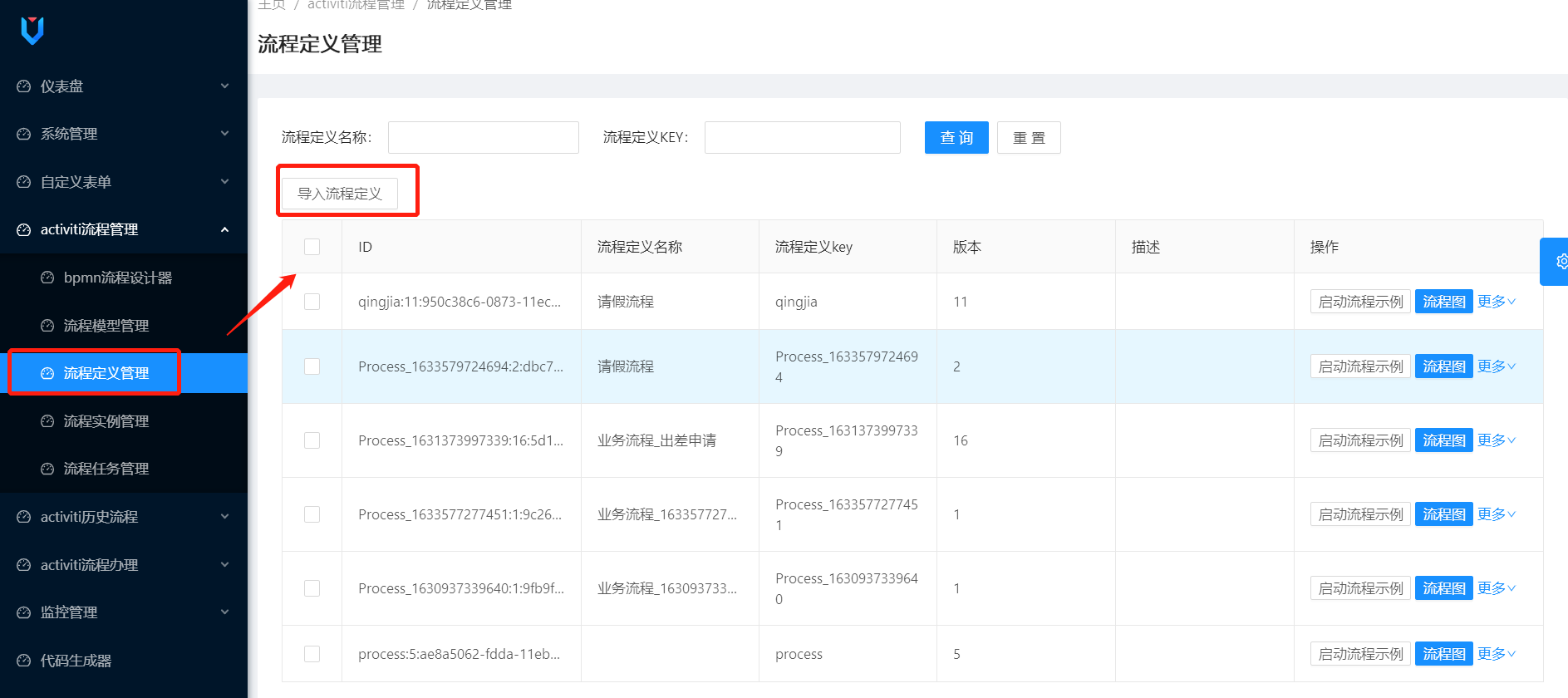Open 更多 dropdown for process:5 row
Viewport: 1568px width, 698px height.
[1497, 654]
